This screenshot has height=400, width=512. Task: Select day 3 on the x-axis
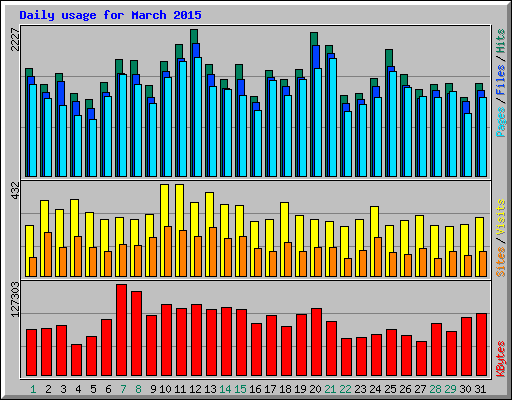63,389
